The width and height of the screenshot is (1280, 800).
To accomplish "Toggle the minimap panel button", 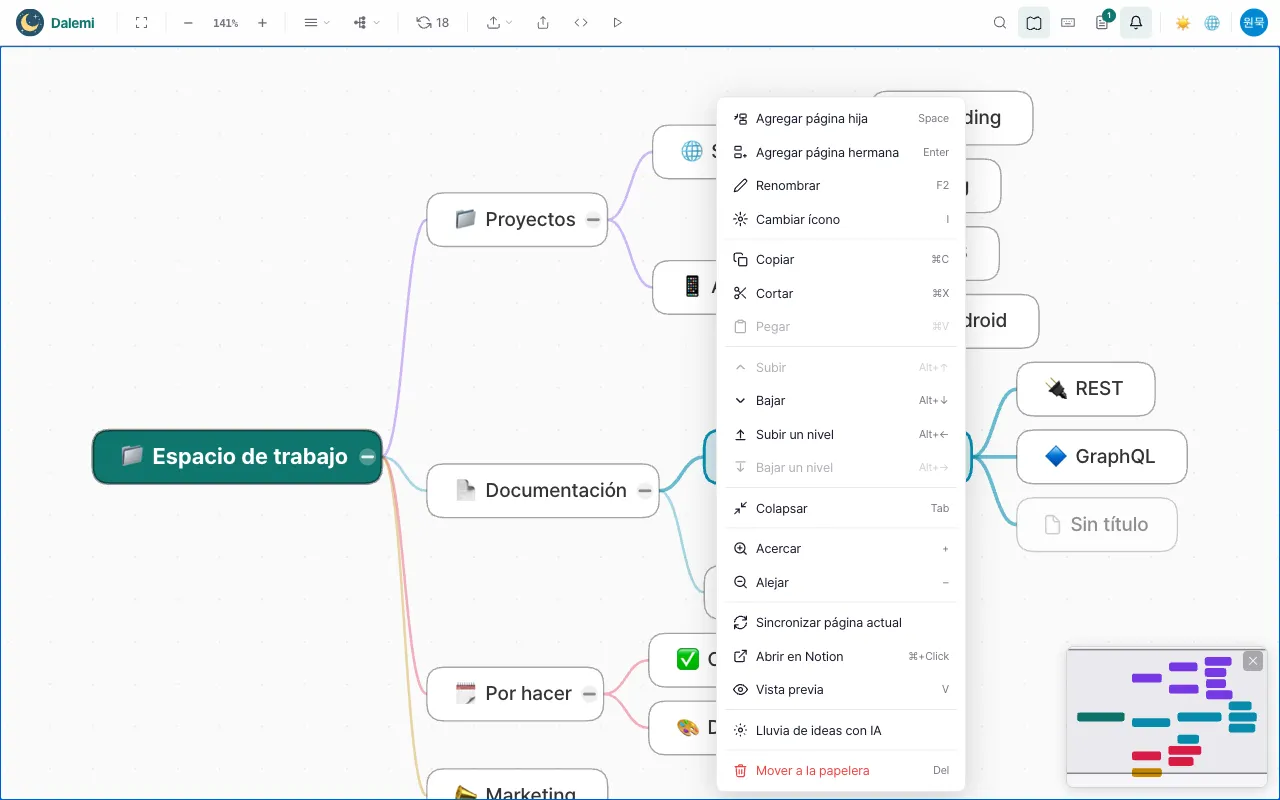I will pyautogui.click(x=1034, y=22).
